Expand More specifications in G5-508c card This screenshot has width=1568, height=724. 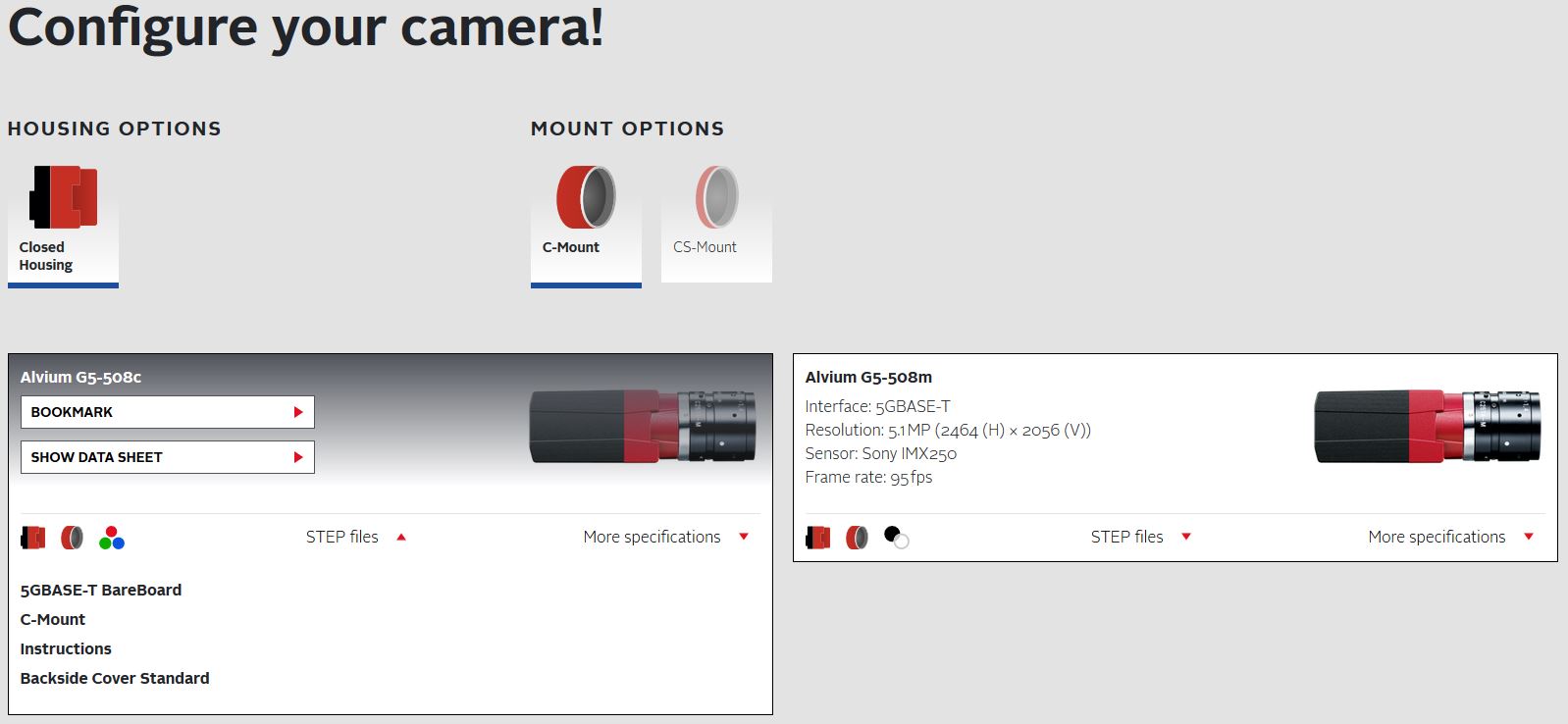(x=665, y=537)
